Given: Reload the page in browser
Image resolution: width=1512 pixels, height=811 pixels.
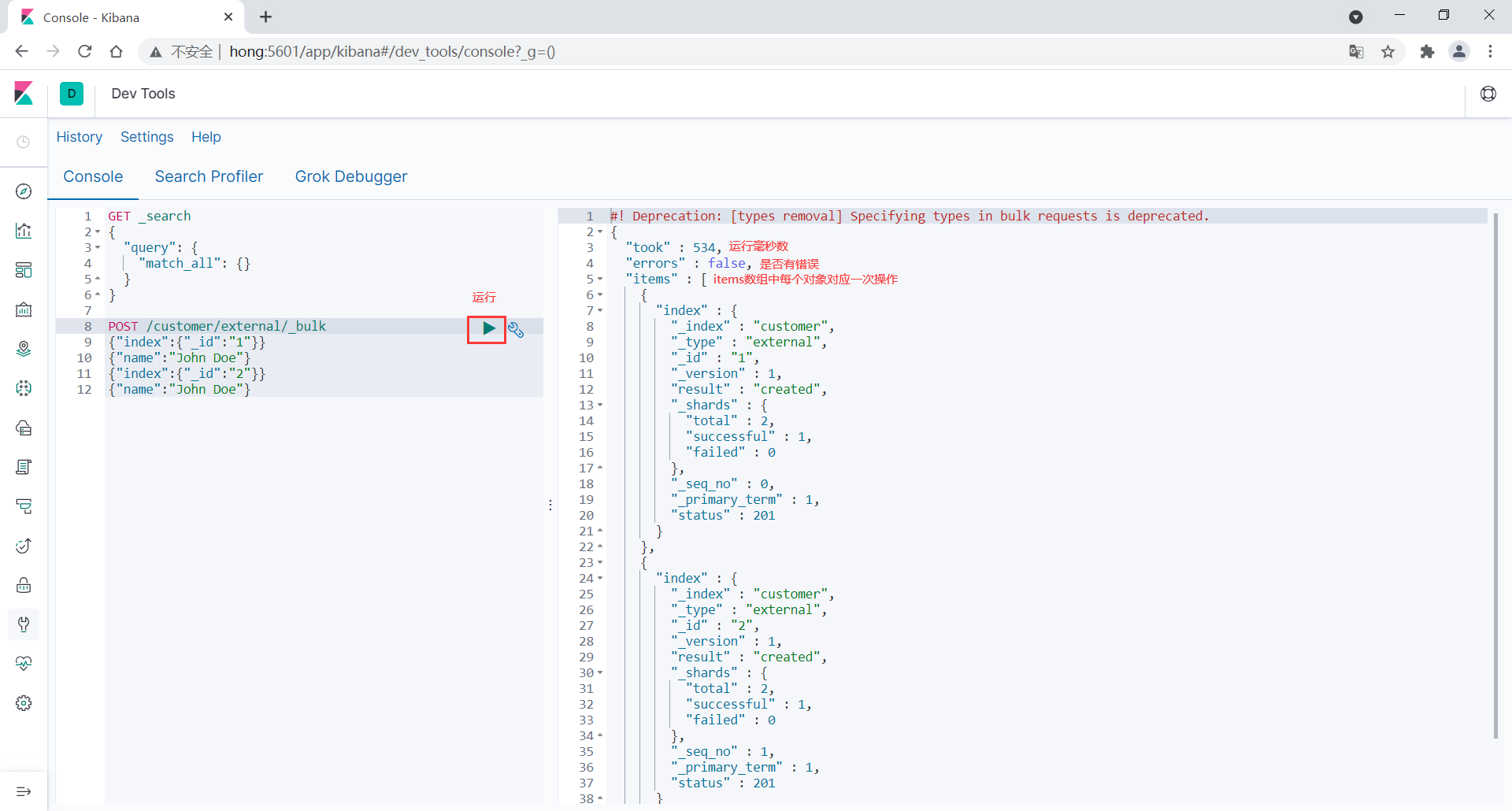Looking at the screenshot, I should pyautogui.click(x=85, y=52).
